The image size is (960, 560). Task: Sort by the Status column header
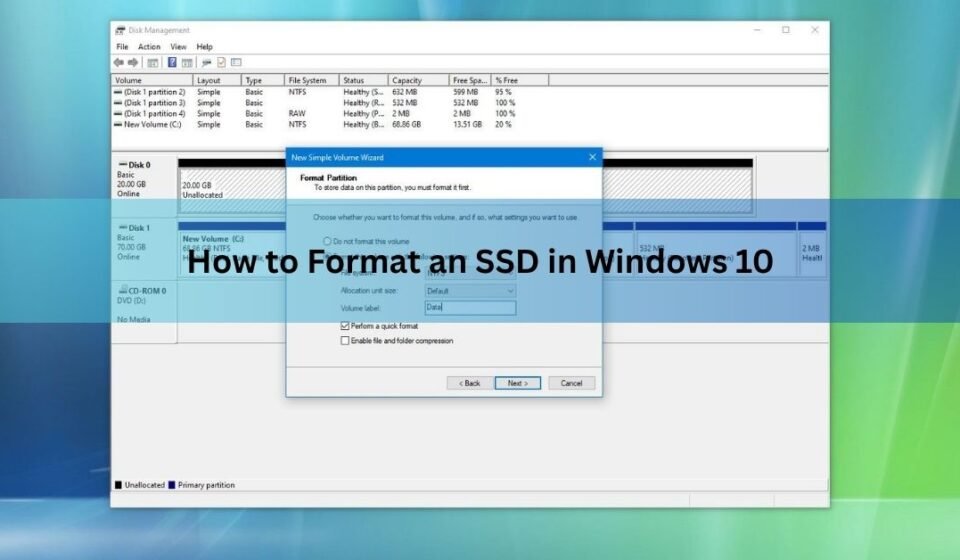[364, 80]
